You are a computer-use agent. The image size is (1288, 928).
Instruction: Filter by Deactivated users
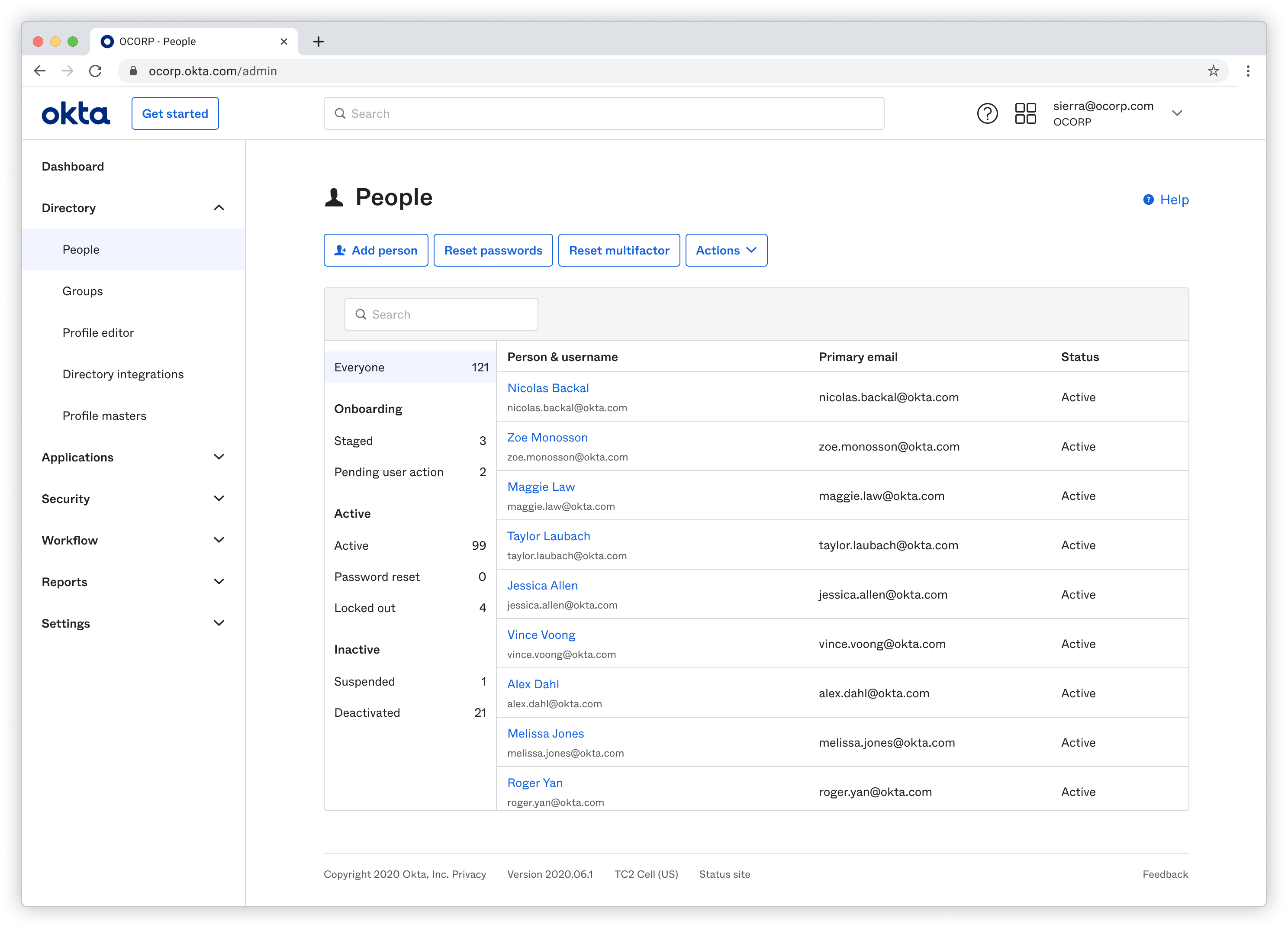click(367, 713)
